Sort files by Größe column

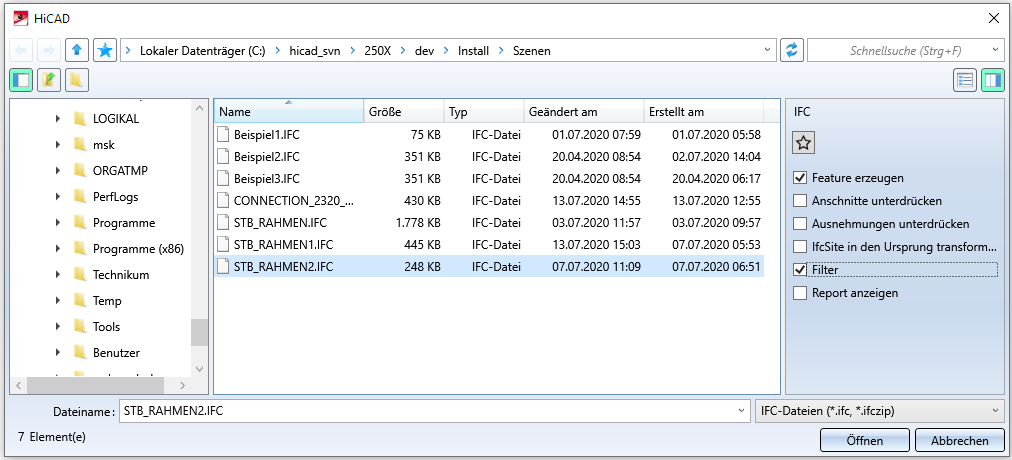pyautogui.click(x=404, y=112)
